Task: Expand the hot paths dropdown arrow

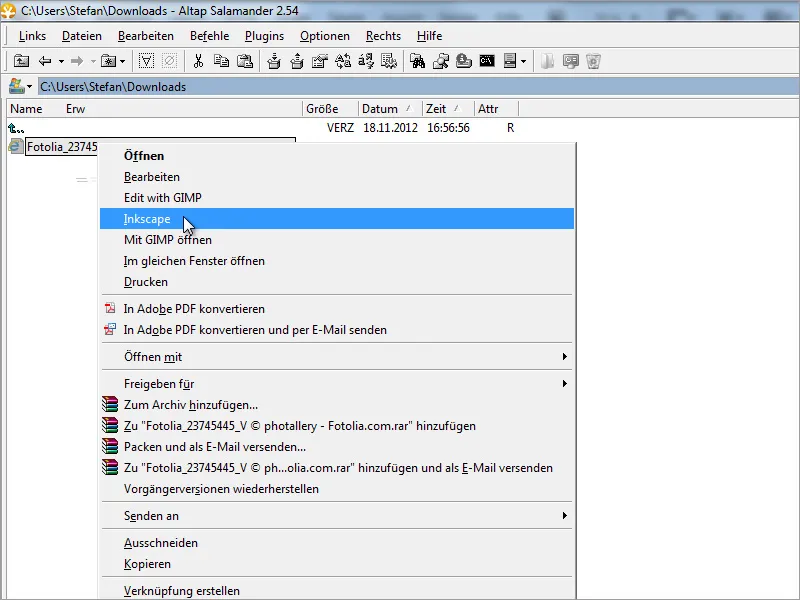Action: (x=123, y=62)
